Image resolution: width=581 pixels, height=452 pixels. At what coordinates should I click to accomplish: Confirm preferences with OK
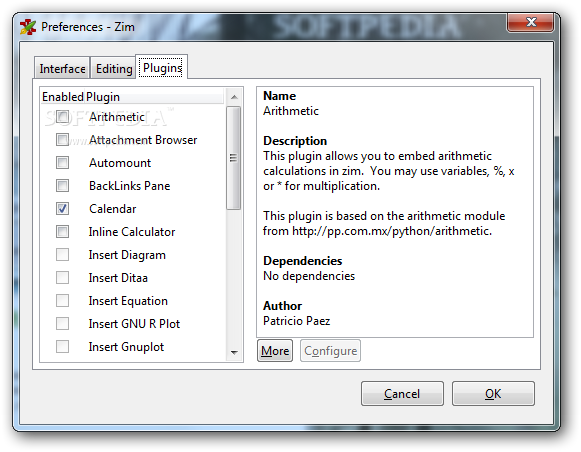493,393
